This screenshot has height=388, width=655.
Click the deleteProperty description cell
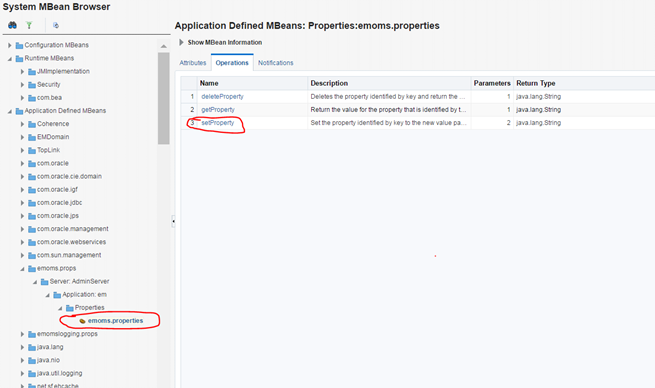tap(388, 96)
